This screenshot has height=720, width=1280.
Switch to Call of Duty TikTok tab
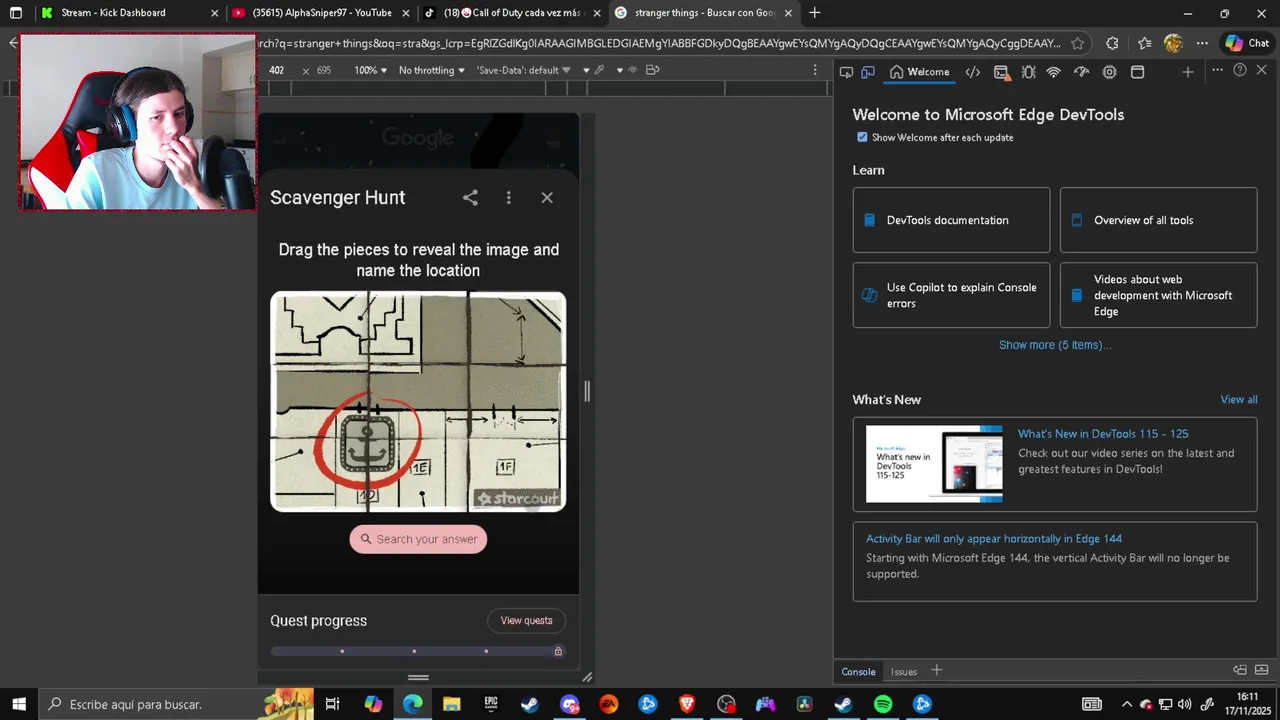point(512,13)
